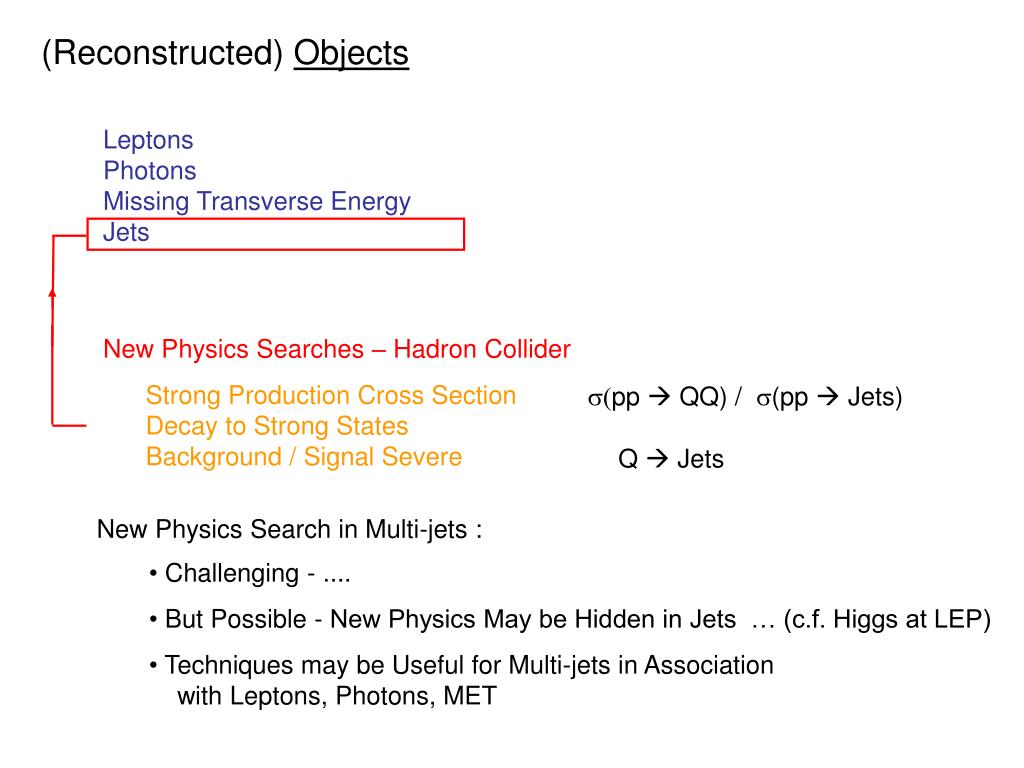Click the (Reconstructed) word in title
The width and height of the screenshot is (1024, 768).
pyautogui.click(x=162, y=54)
